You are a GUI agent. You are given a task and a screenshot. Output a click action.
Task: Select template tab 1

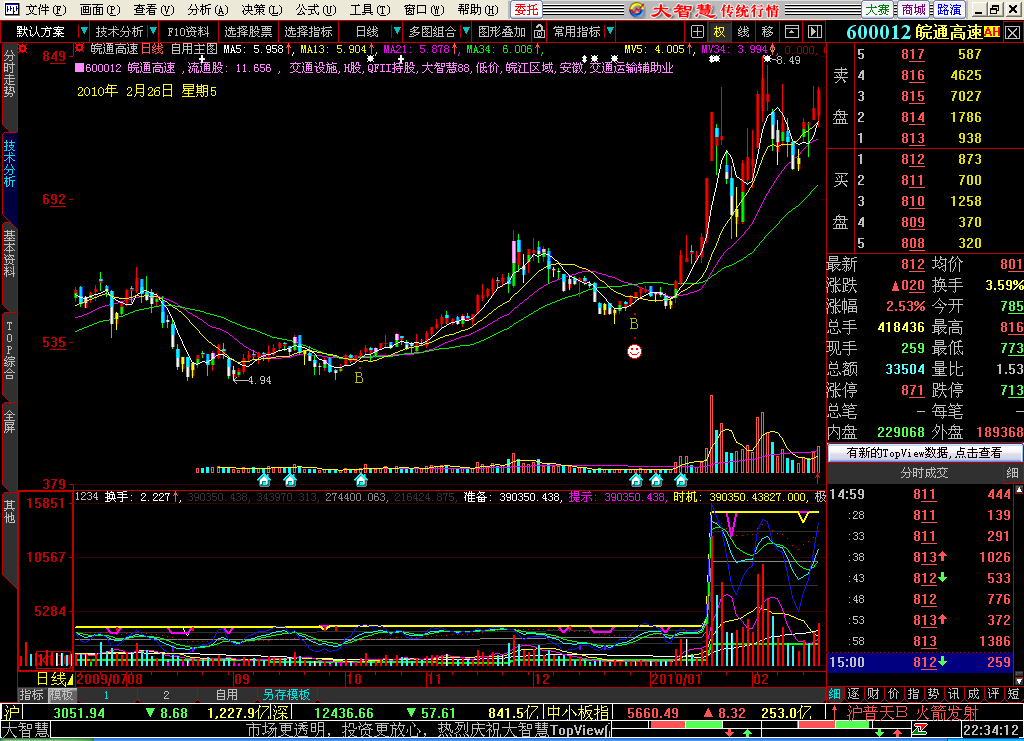point(106,695)
